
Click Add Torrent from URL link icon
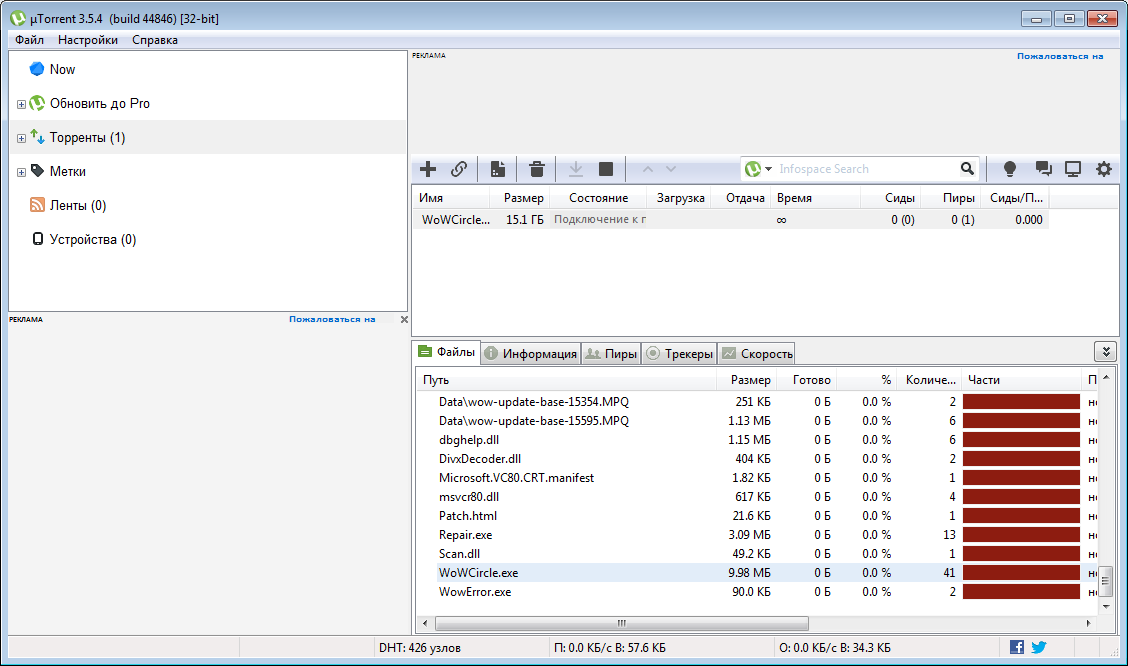point(459,169)
